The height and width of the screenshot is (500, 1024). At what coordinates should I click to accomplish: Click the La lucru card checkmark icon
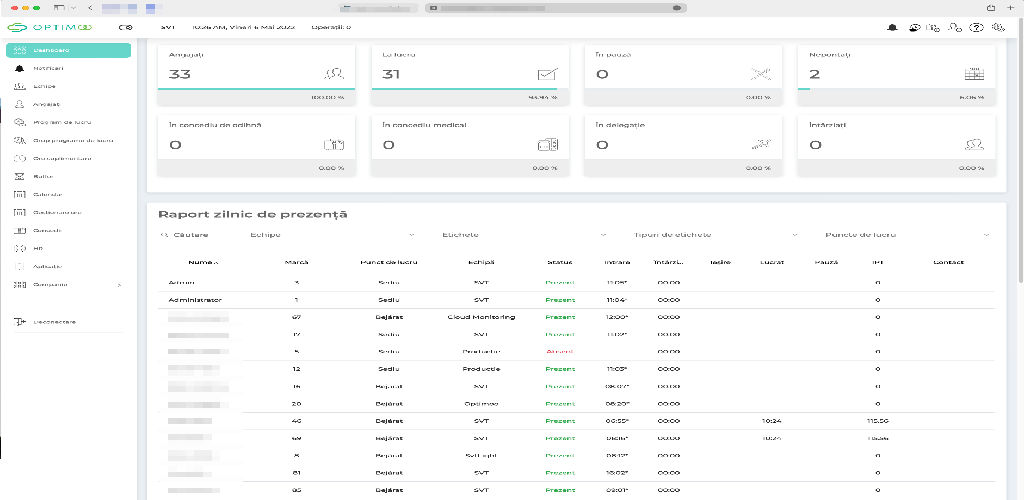547,74
